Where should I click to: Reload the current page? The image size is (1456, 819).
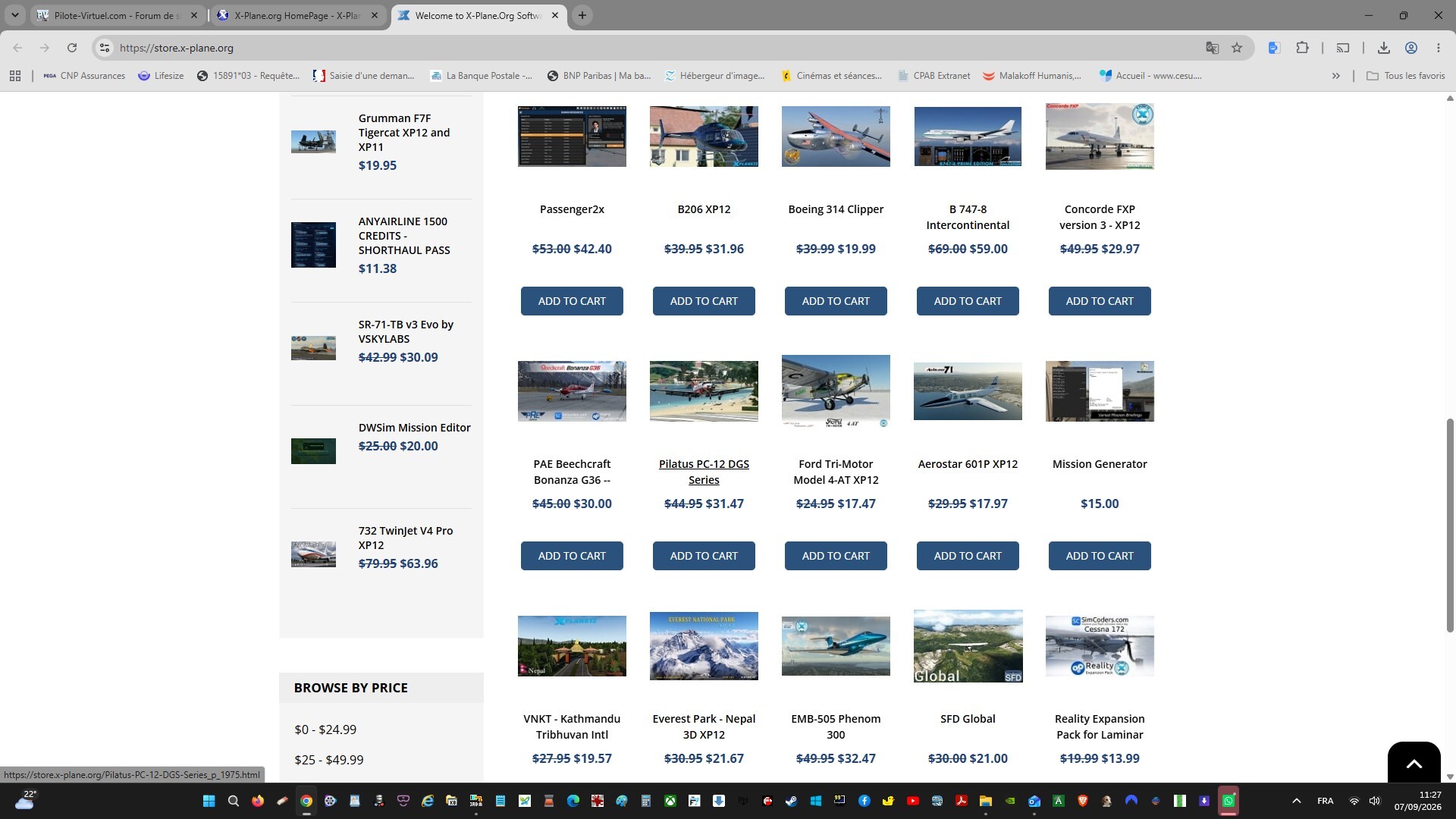[72, 48]
